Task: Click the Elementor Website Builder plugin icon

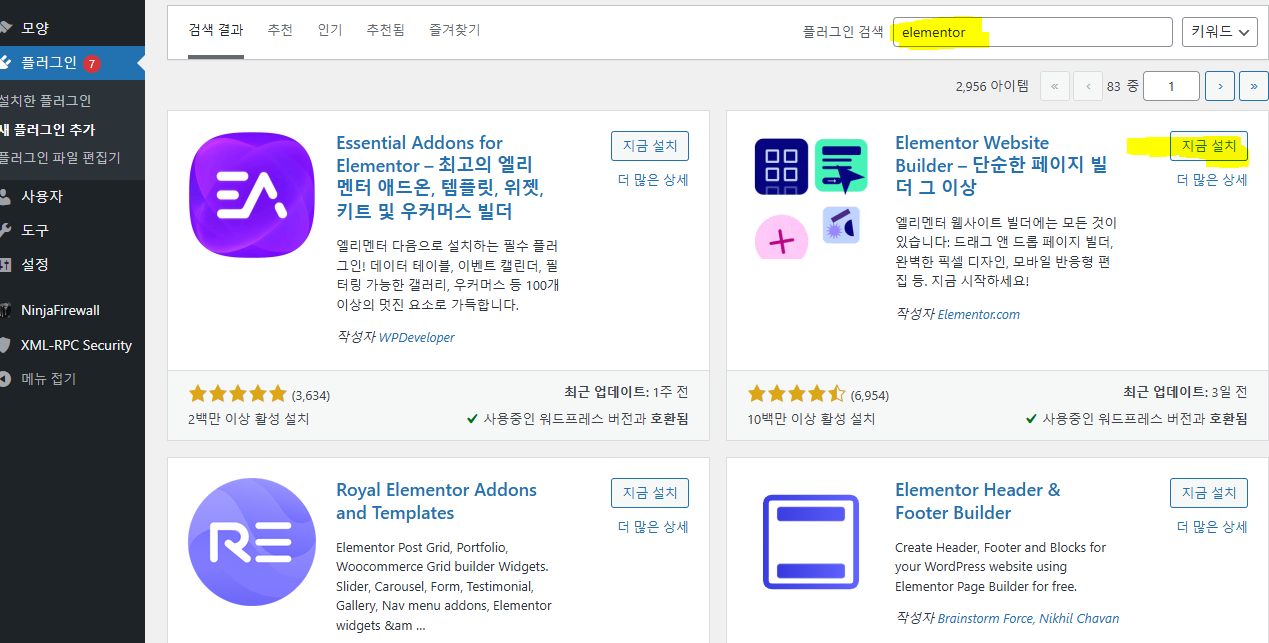Action: click(x=811, y=196)
